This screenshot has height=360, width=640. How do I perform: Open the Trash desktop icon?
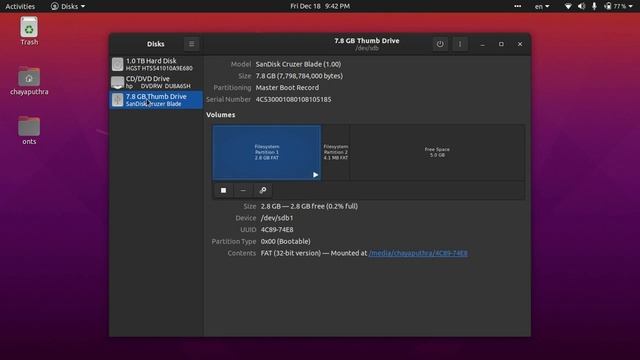tap(29, 31)
